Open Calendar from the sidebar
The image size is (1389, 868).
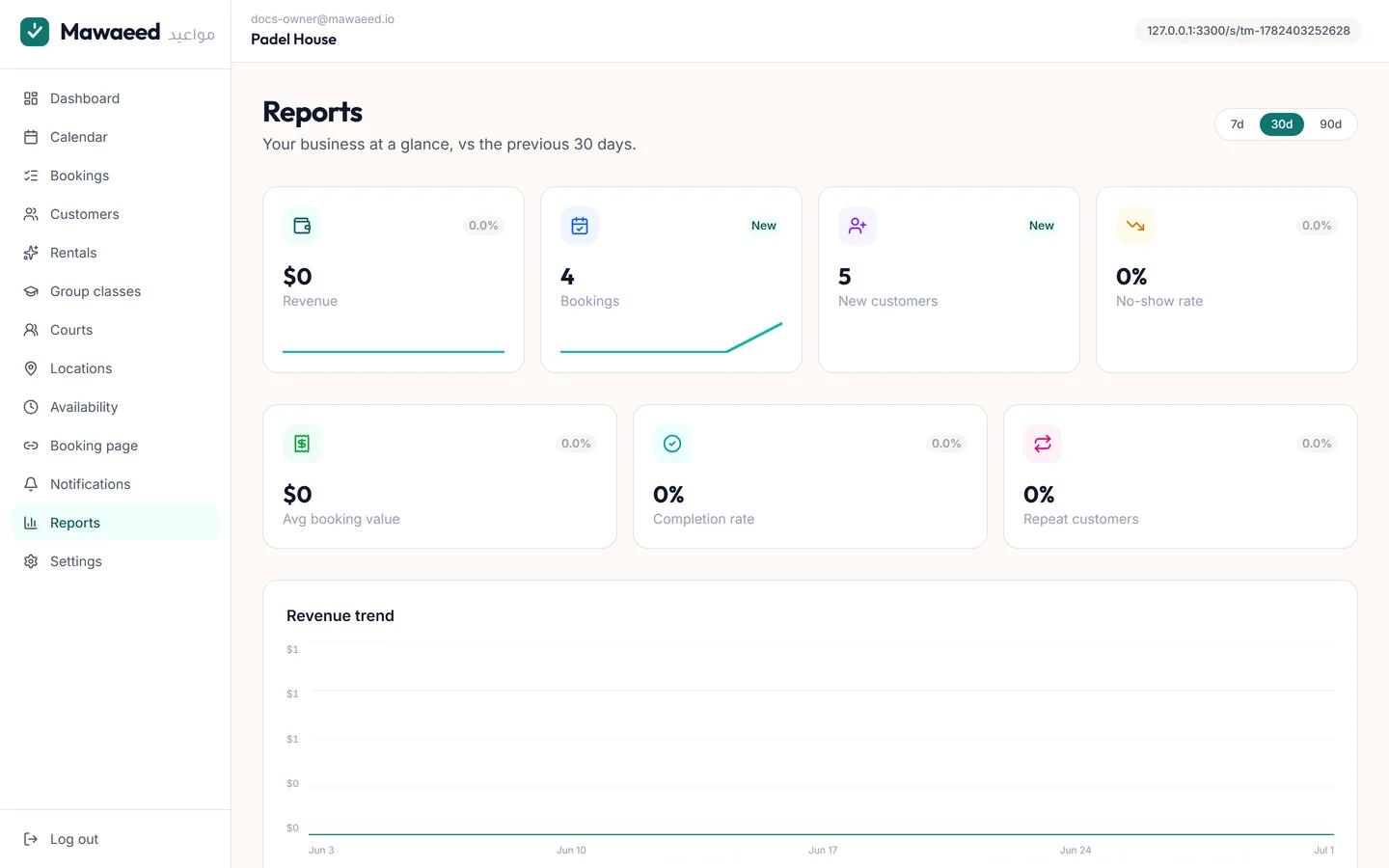pos(116,137)
